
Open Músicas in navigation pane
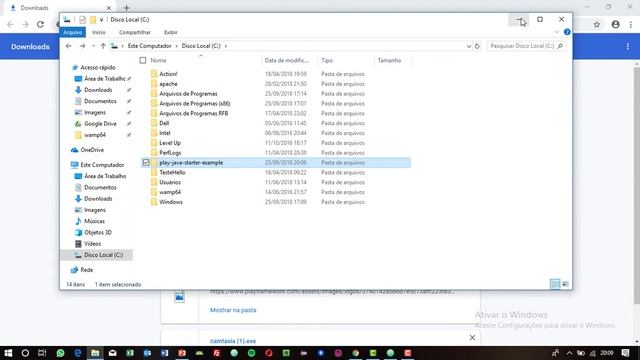pos(94,221)
